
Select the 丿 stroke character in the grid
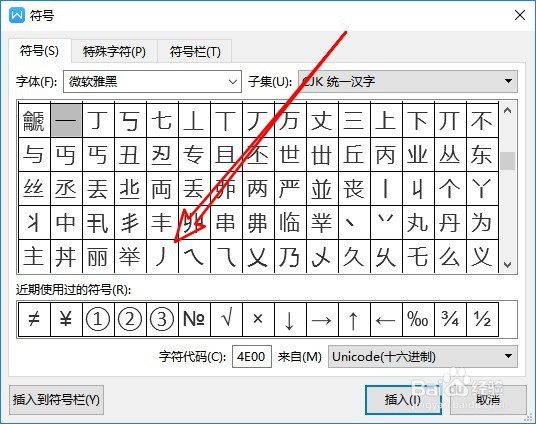point(162,256)
